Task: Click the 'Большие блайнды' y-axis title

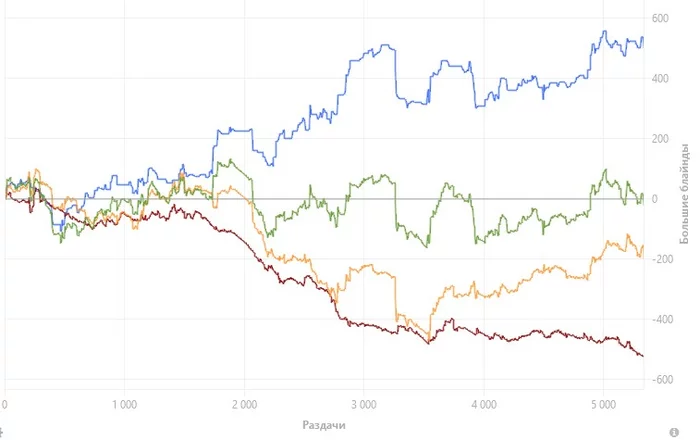Action: tap(684, 194)
